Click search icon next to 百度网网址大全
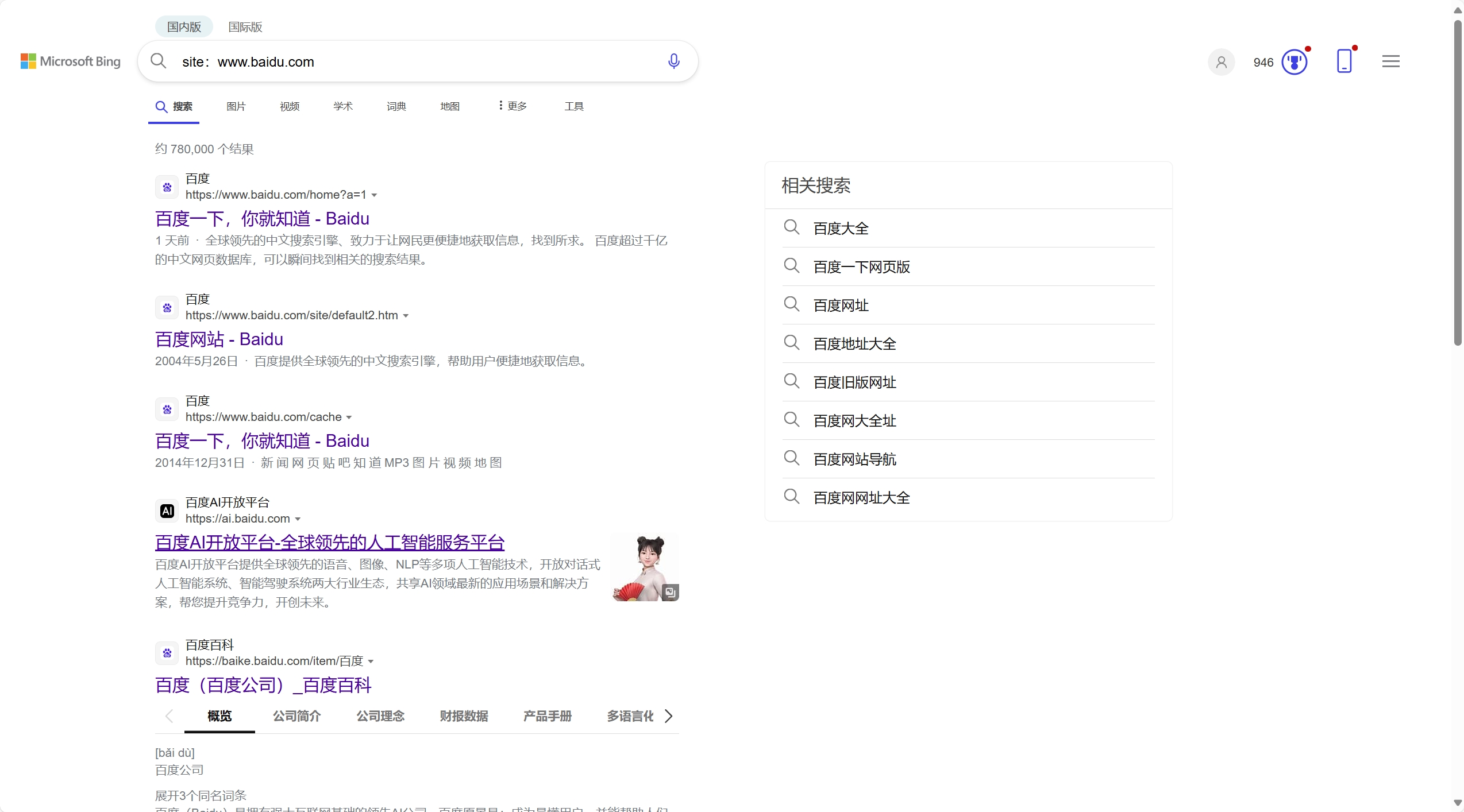This screenshot has width=1464, height=812. pos(792,497)
